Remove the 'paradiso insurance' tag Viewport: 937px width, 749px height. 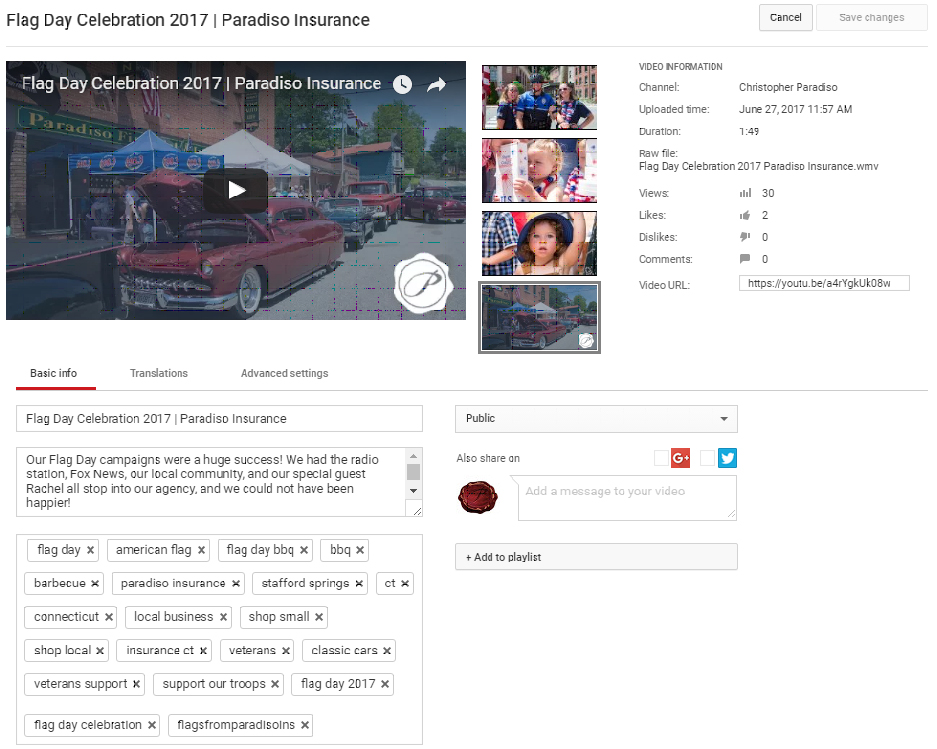tap(235, 583)
